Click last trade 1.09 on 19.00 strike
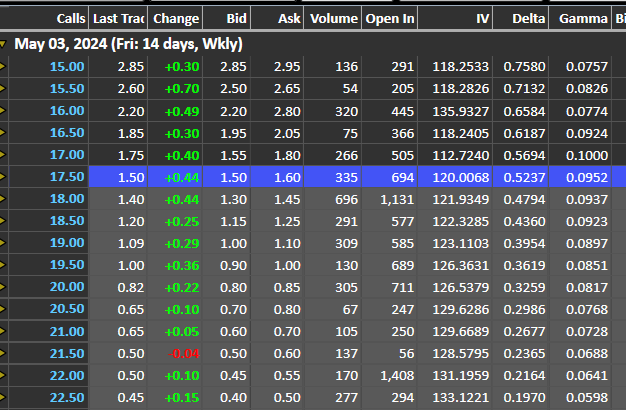This screenshot has width=626, height=410. [131, 244]
